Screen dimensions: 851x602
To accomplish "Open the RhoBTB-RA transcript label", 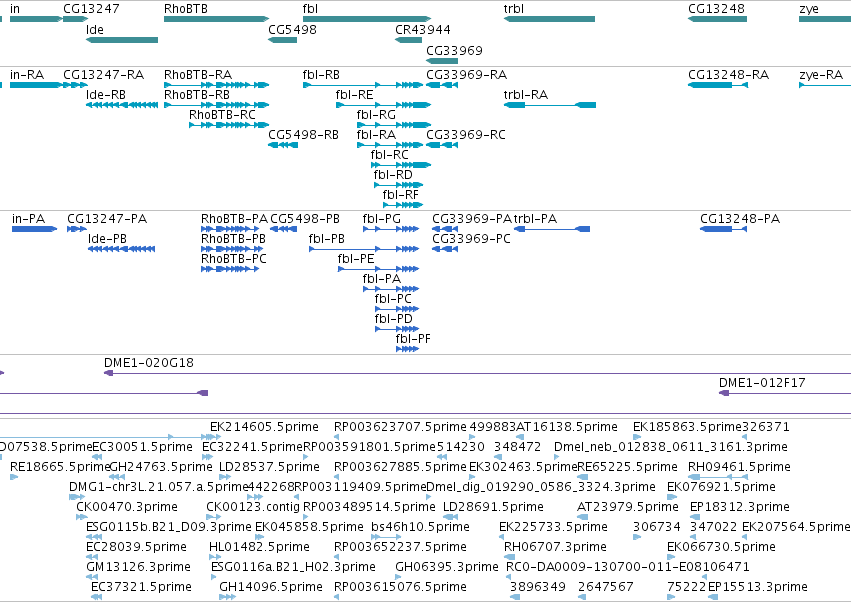I will coord(198,74).
